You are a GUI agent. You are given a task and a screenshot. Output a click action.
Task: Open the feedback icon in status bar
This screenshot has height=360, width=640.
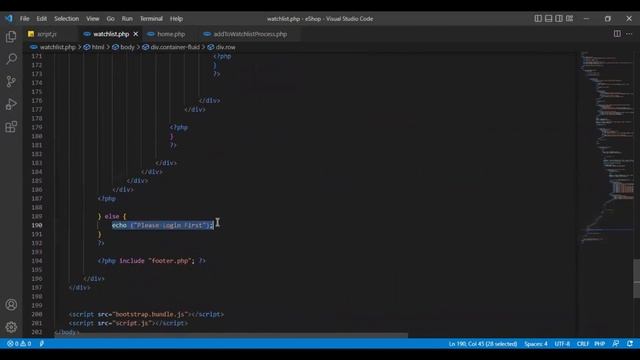(x=616, y=344)
